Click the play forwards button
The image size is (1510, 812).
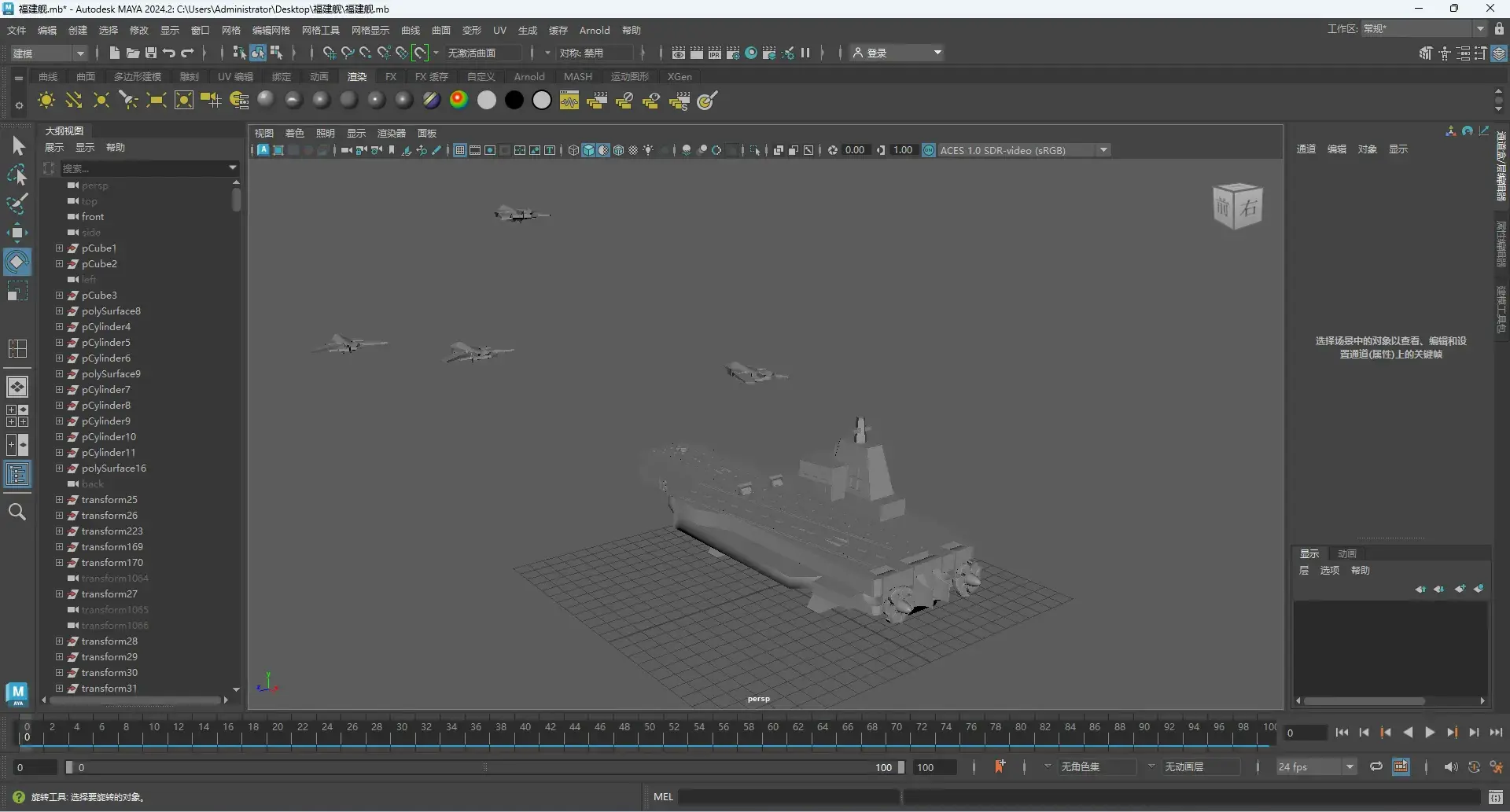[1430, 732]
